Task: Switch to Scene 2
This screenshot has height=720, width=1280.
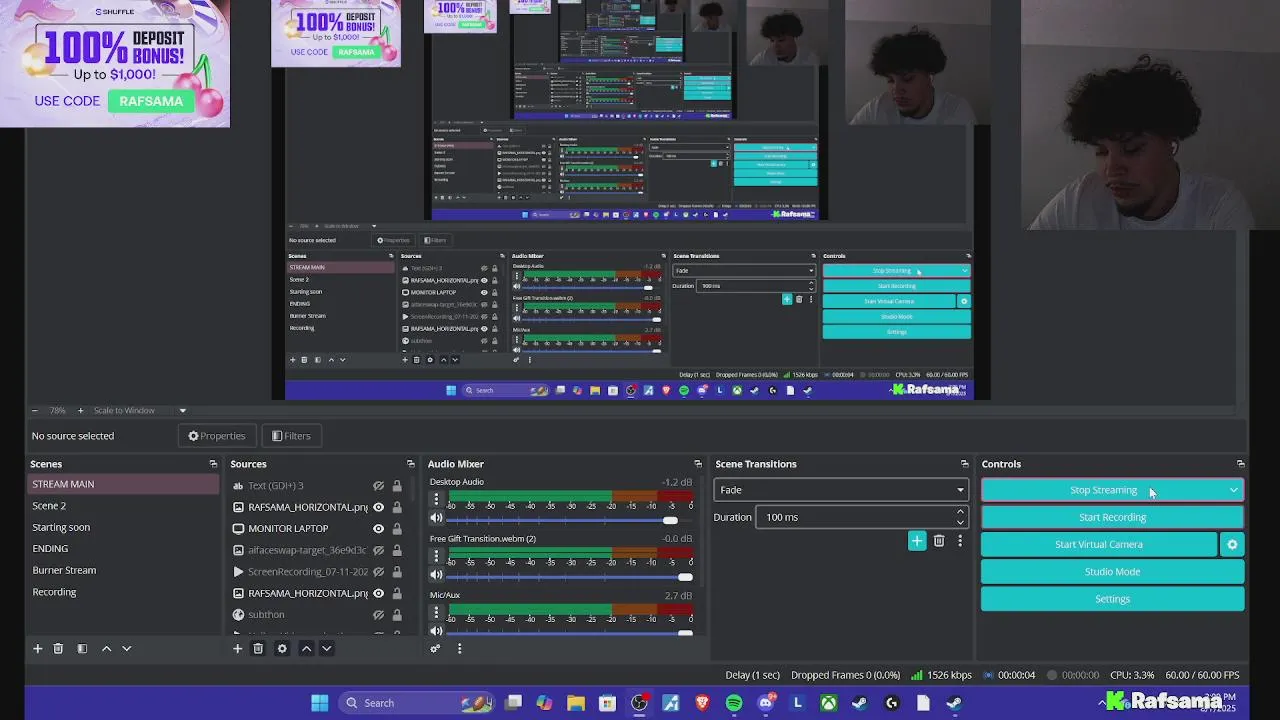Action: 123,506
